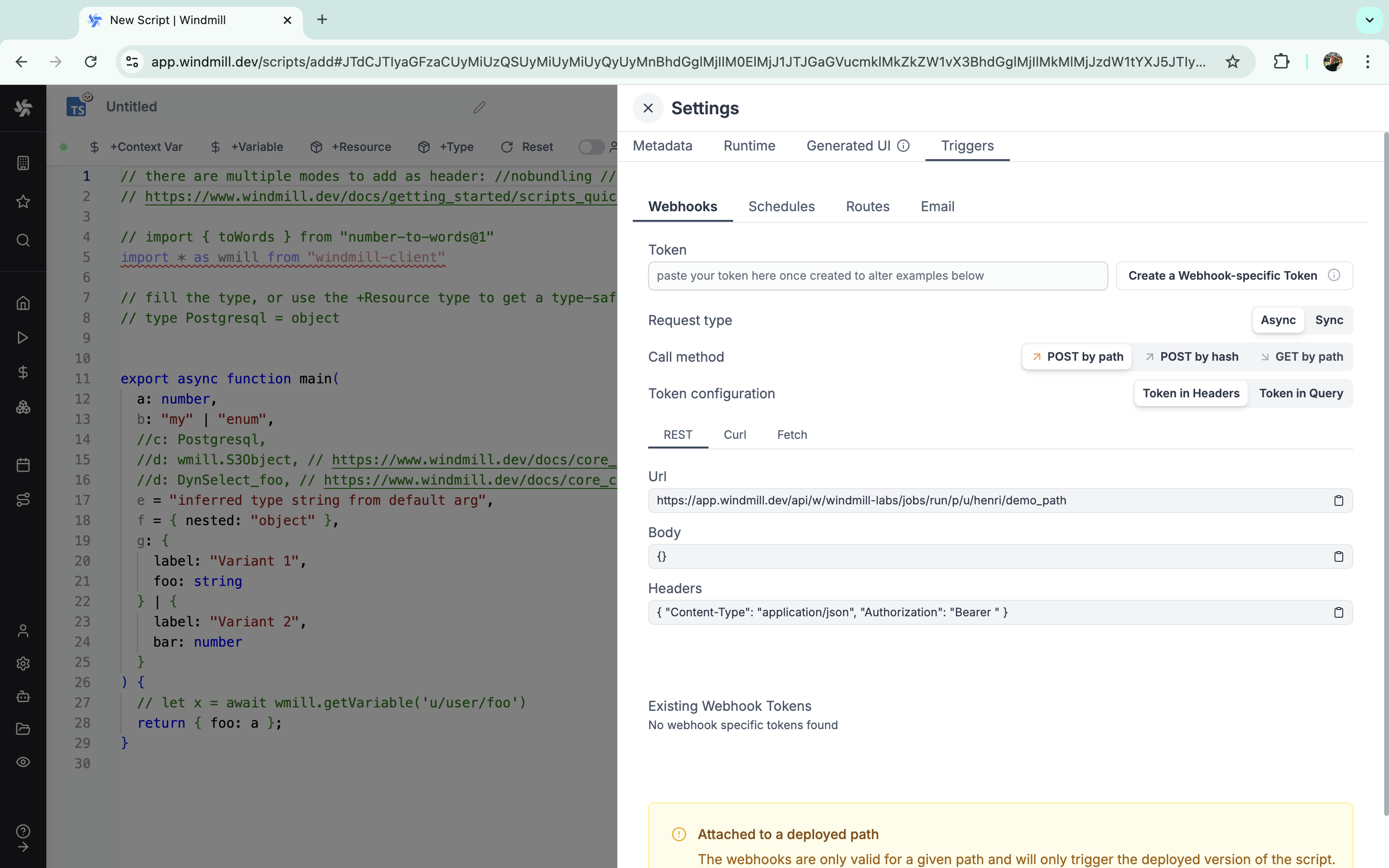Switch to the Schedules trigger tab

(x=781, y=206)
